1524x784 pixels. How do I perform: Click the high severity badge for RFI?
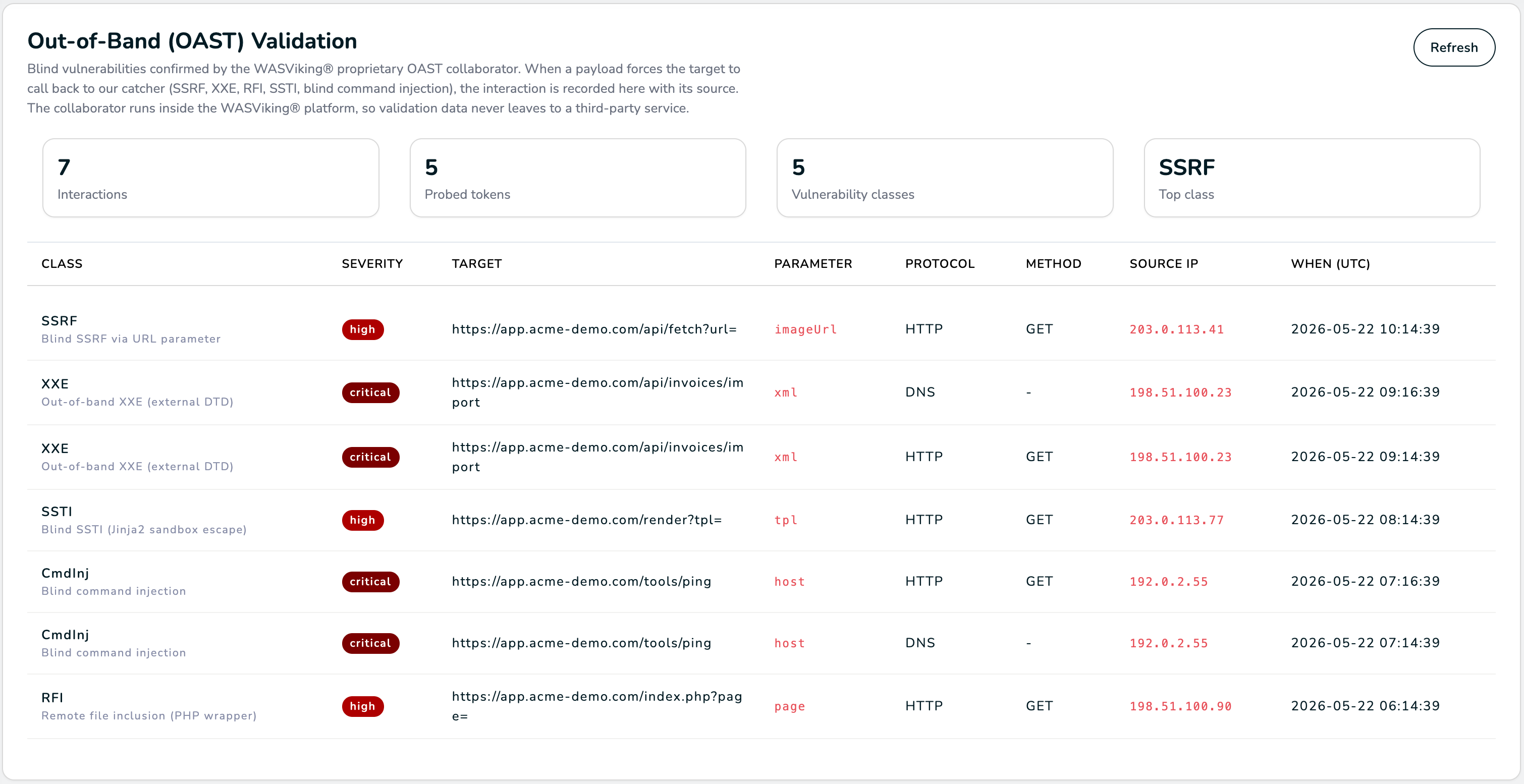tap(363, 706)
